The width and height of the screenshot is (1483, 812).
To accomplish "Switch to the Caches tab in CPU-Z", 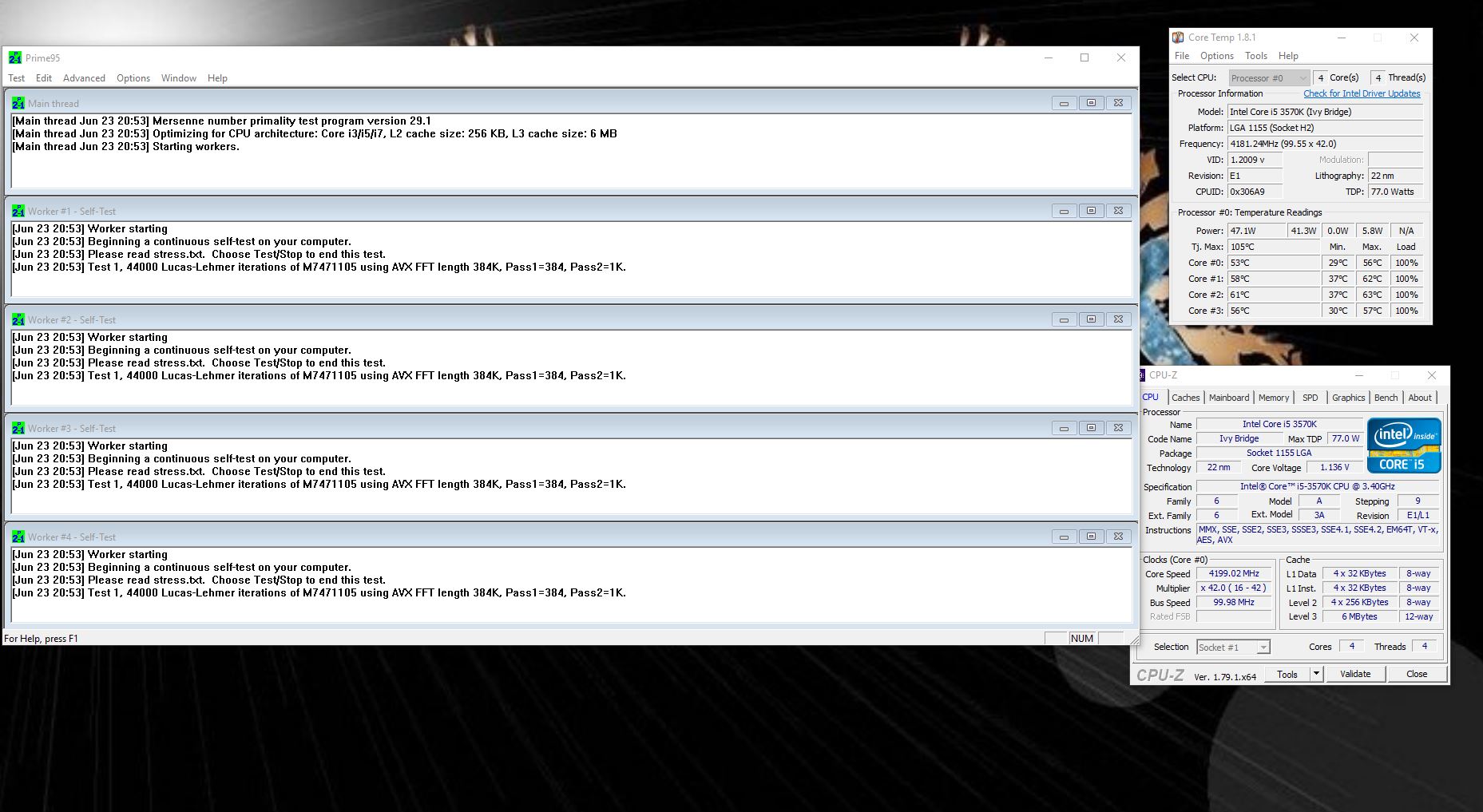I will (x=1186, y=398).
